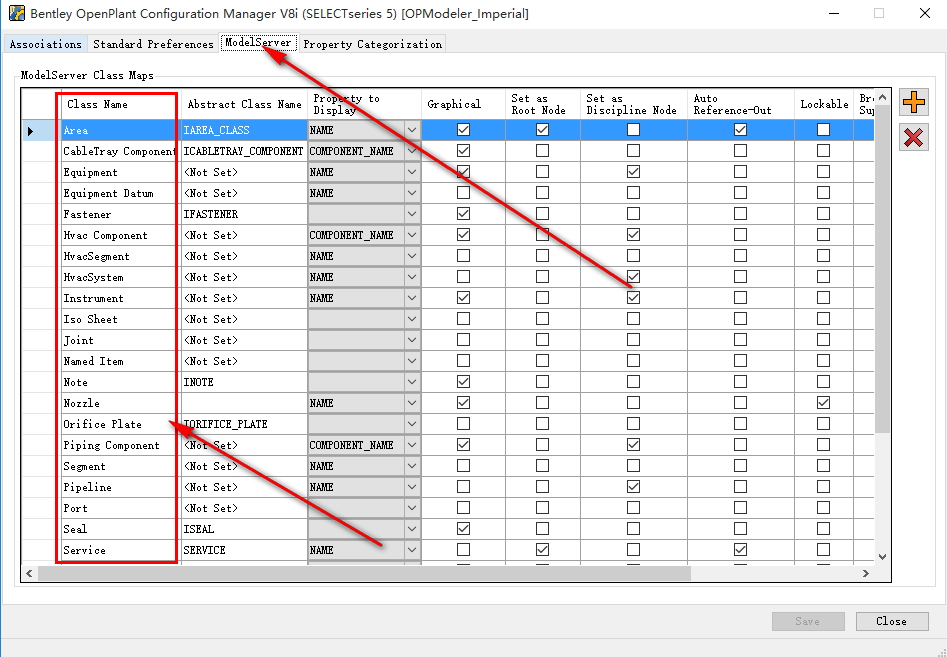Viewport: 947px width, 657px height.
Task: Click the scroll up arrow of the grid
Action: coord(882,97)
